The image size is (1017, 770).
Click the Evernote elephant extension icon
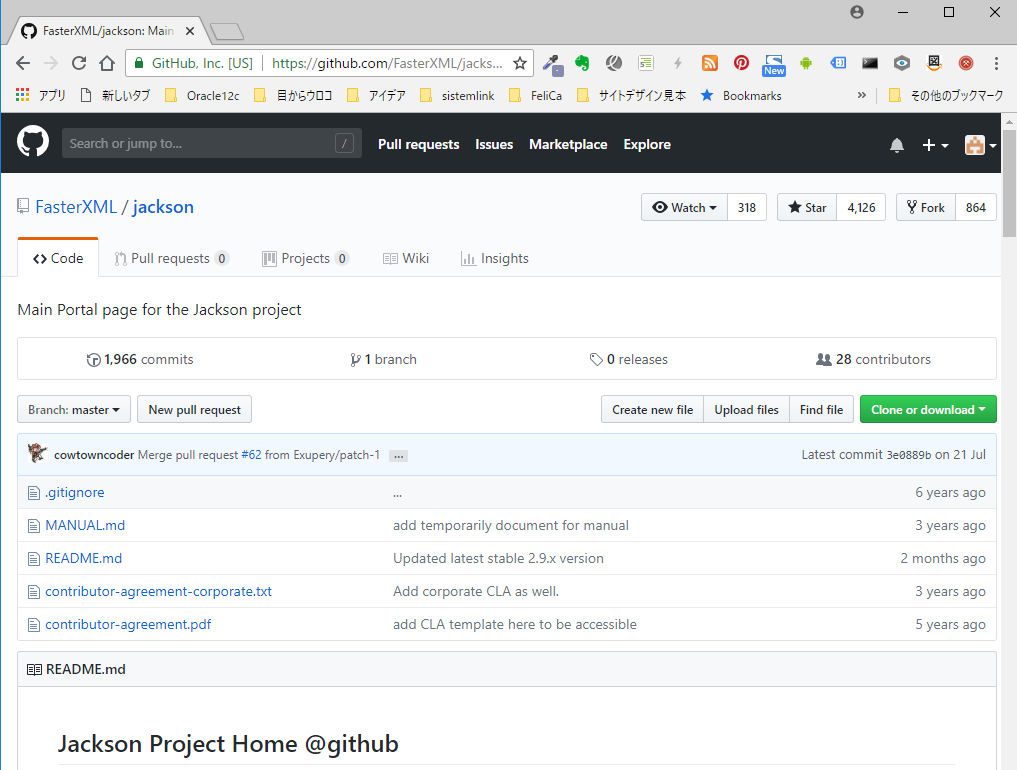[582, 63]
